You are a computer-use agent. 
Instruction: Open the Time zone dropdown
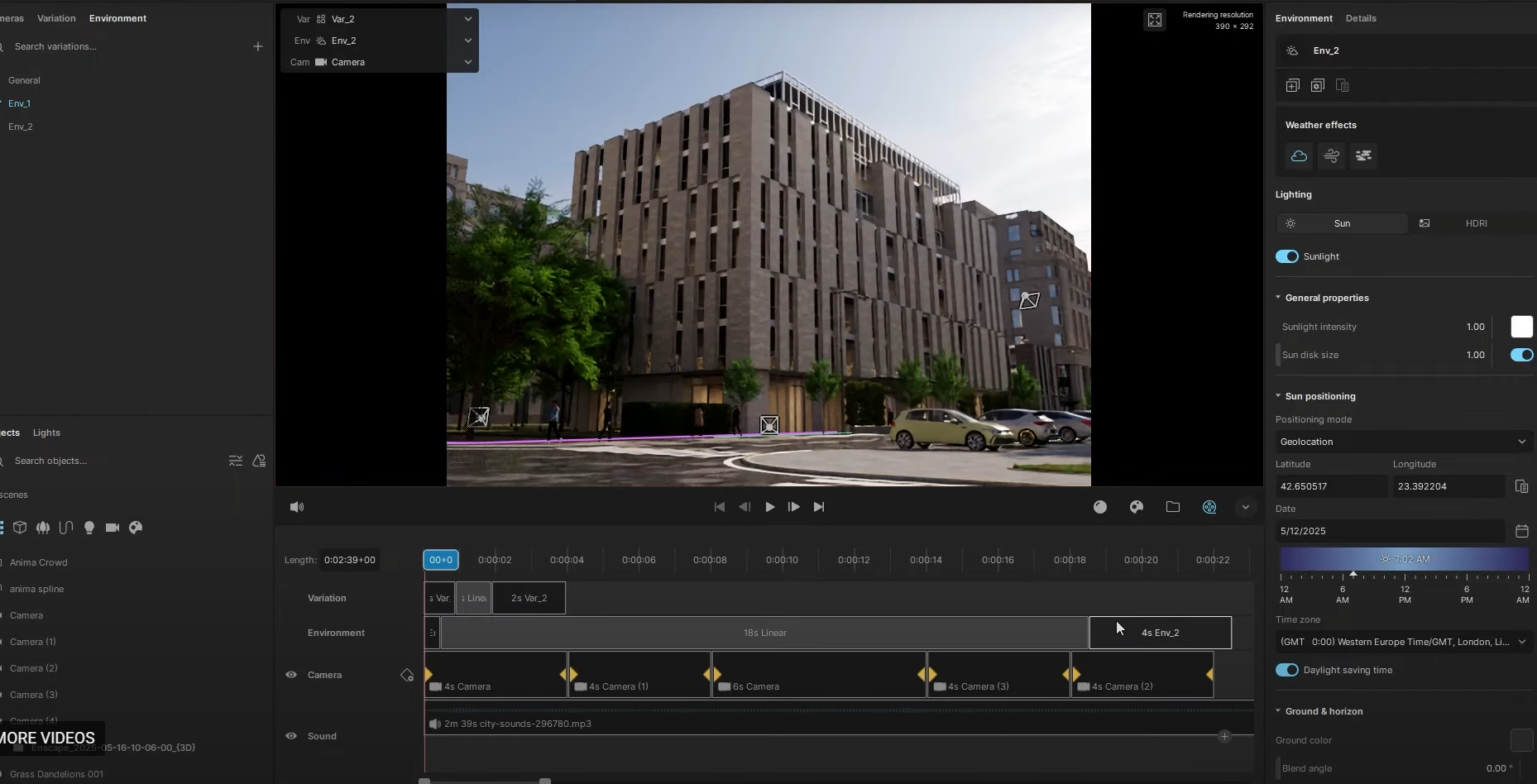(x=1404, y=642)
